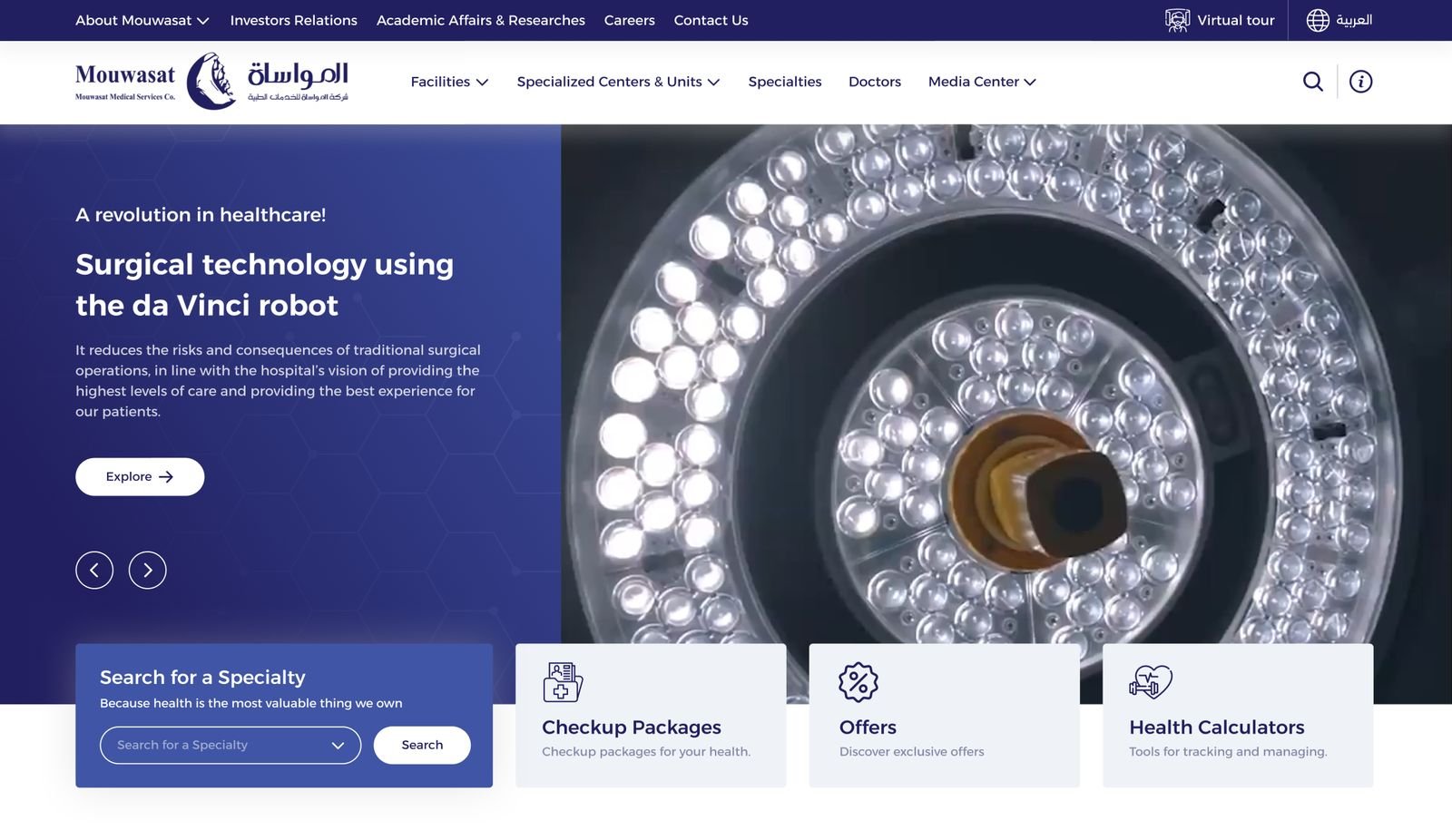Open Specialized Centers & Units dropdown
Image resolution: width=1452 pixels, height=840 pixels.
tap(618, 82)
